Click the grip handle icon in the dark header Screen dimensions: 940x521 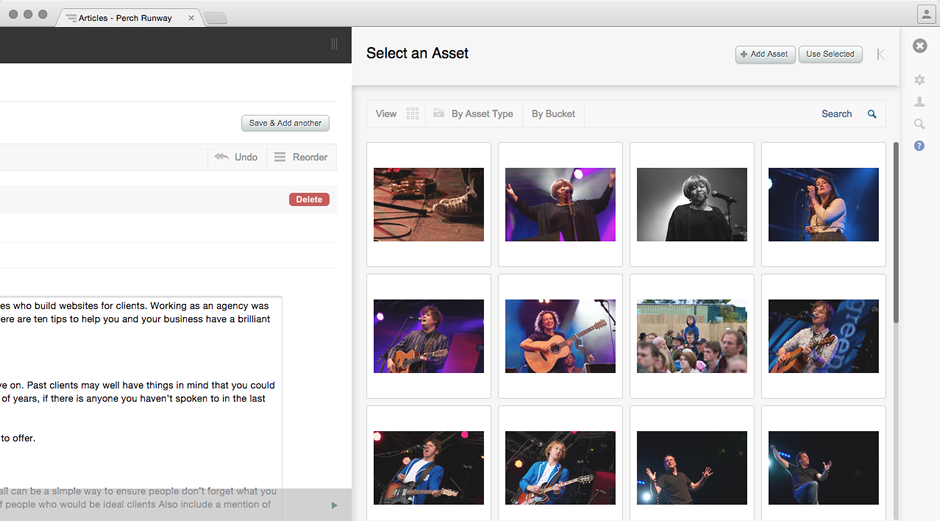click(x=334, y=44)
